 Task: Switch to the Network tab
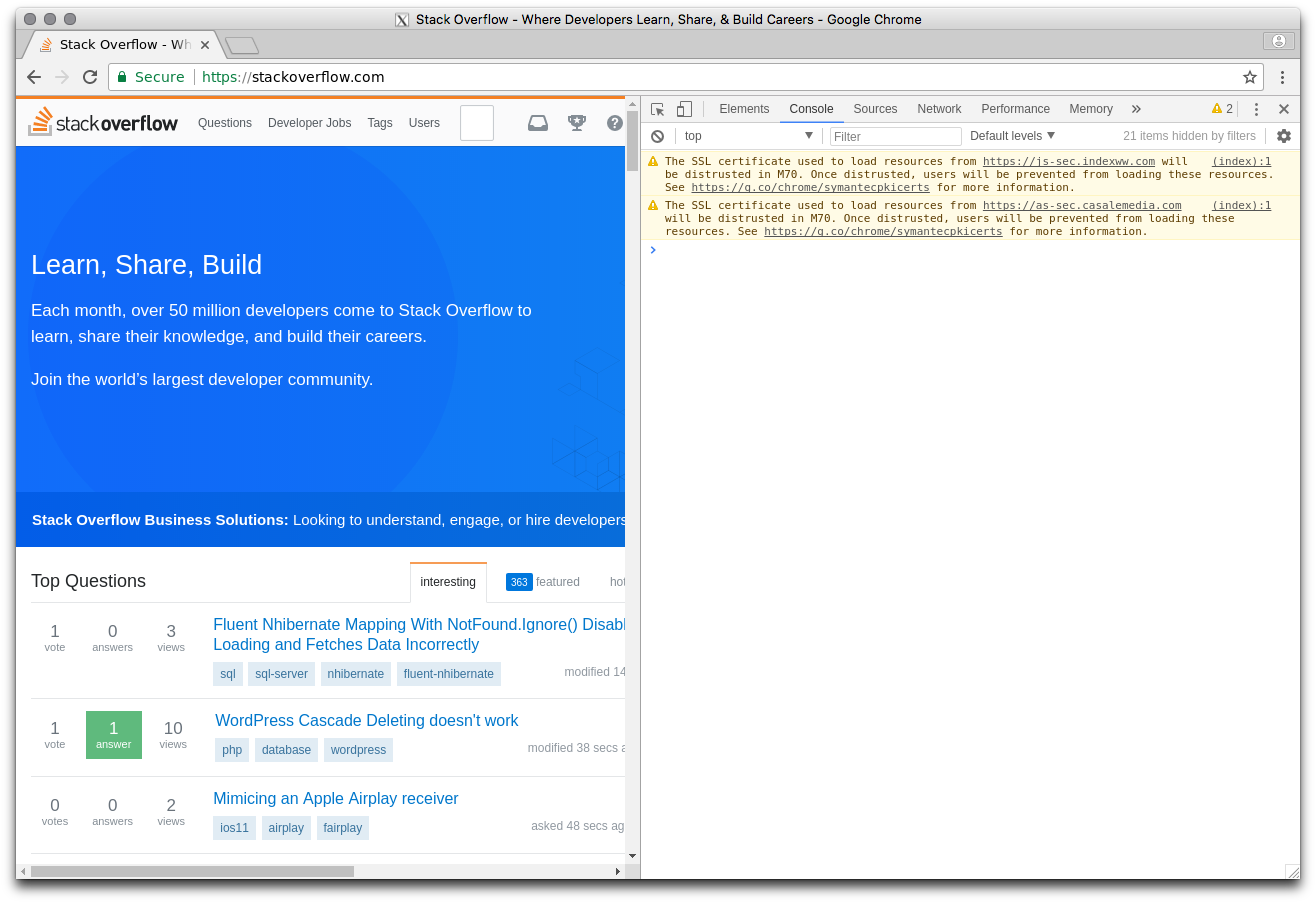tap(939, 109)
